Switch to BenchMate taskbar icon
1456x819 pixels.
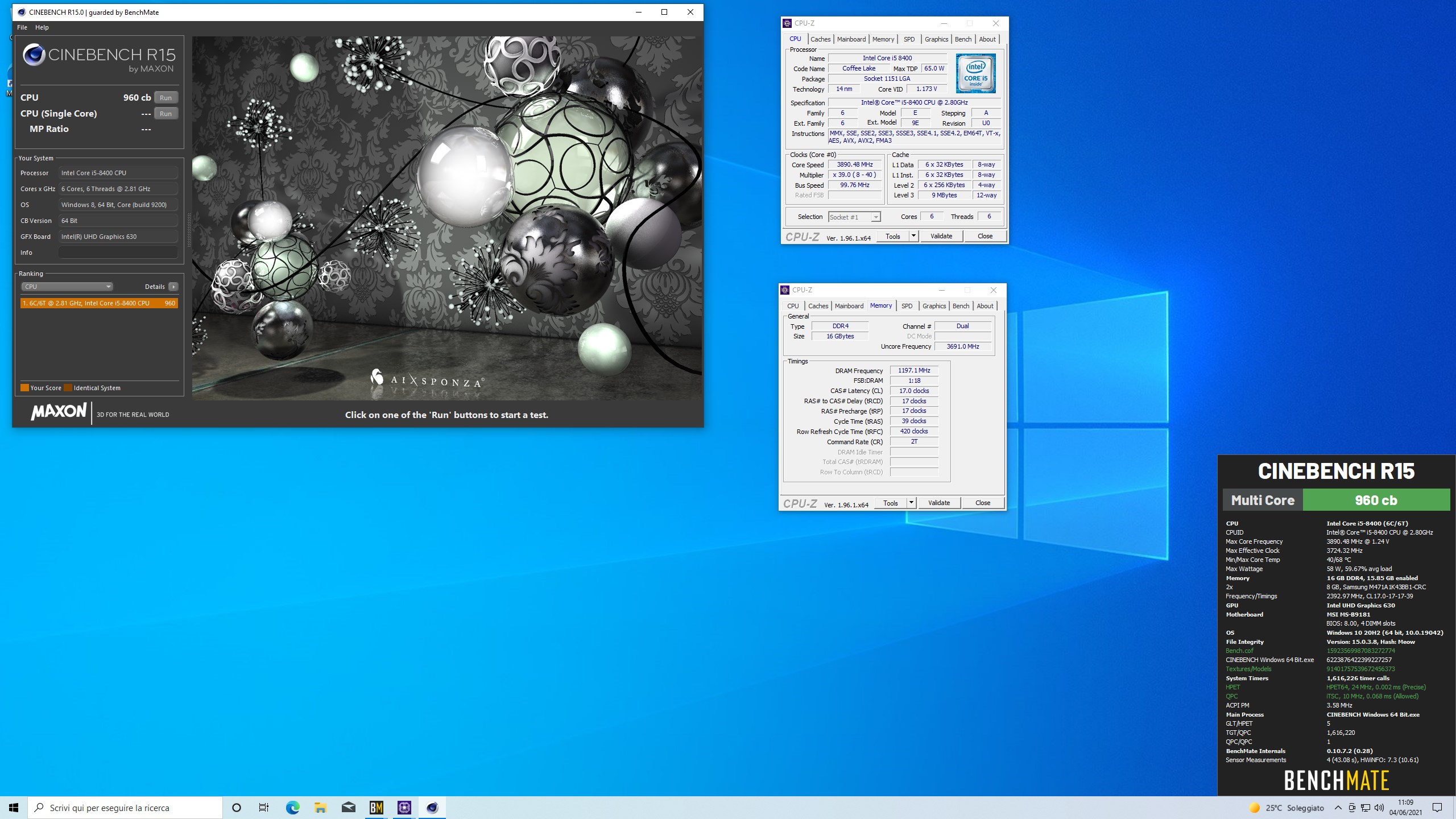point(376,808)
